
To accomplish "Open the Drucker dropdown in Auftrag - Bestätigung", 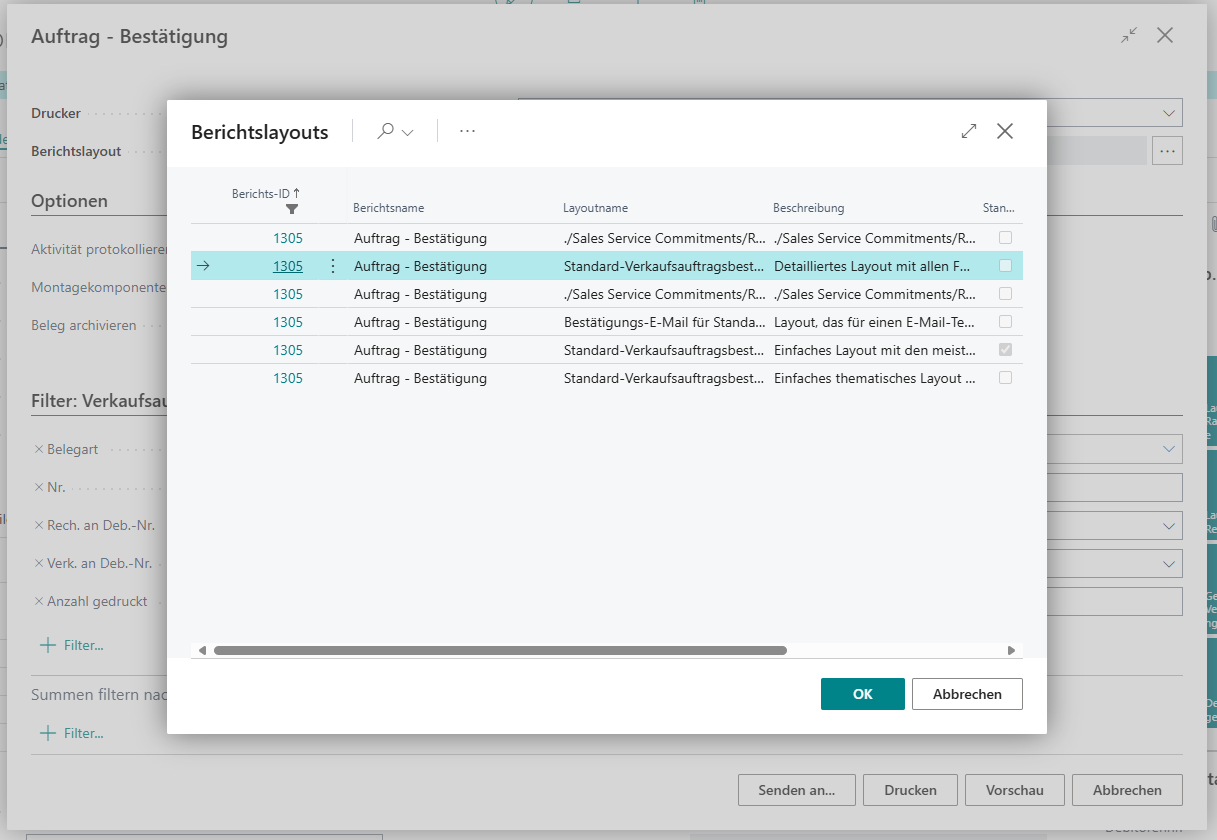I will tap(1169, 113).
